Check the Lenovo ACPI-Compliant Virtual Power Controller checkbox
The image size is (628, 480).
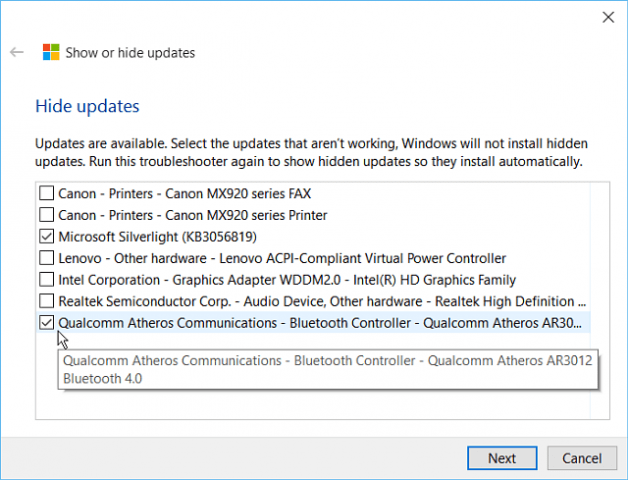46,258
